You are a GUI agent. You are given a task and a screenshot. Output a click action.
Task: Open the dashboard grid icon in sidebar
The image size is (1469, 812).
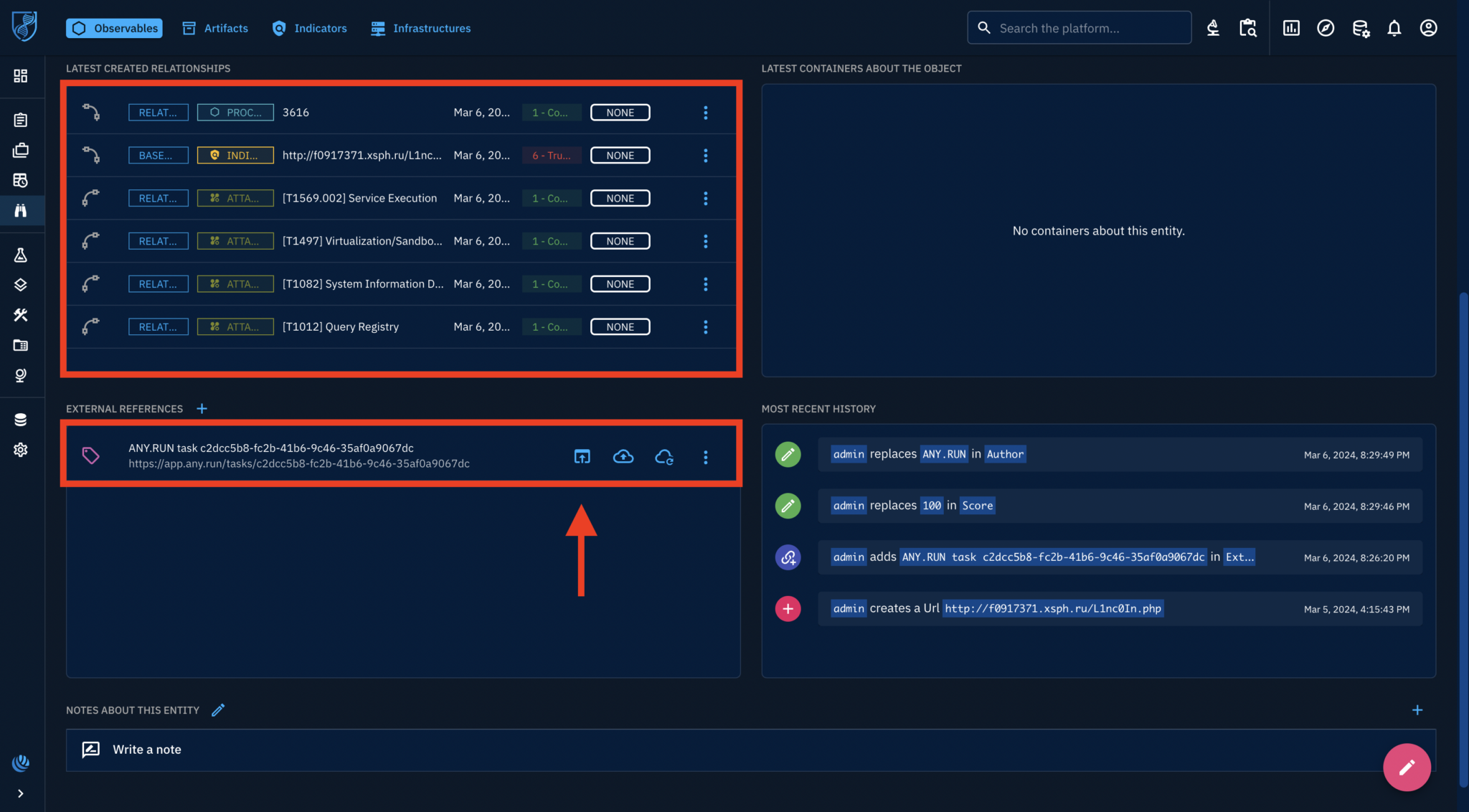pos(20,75)
